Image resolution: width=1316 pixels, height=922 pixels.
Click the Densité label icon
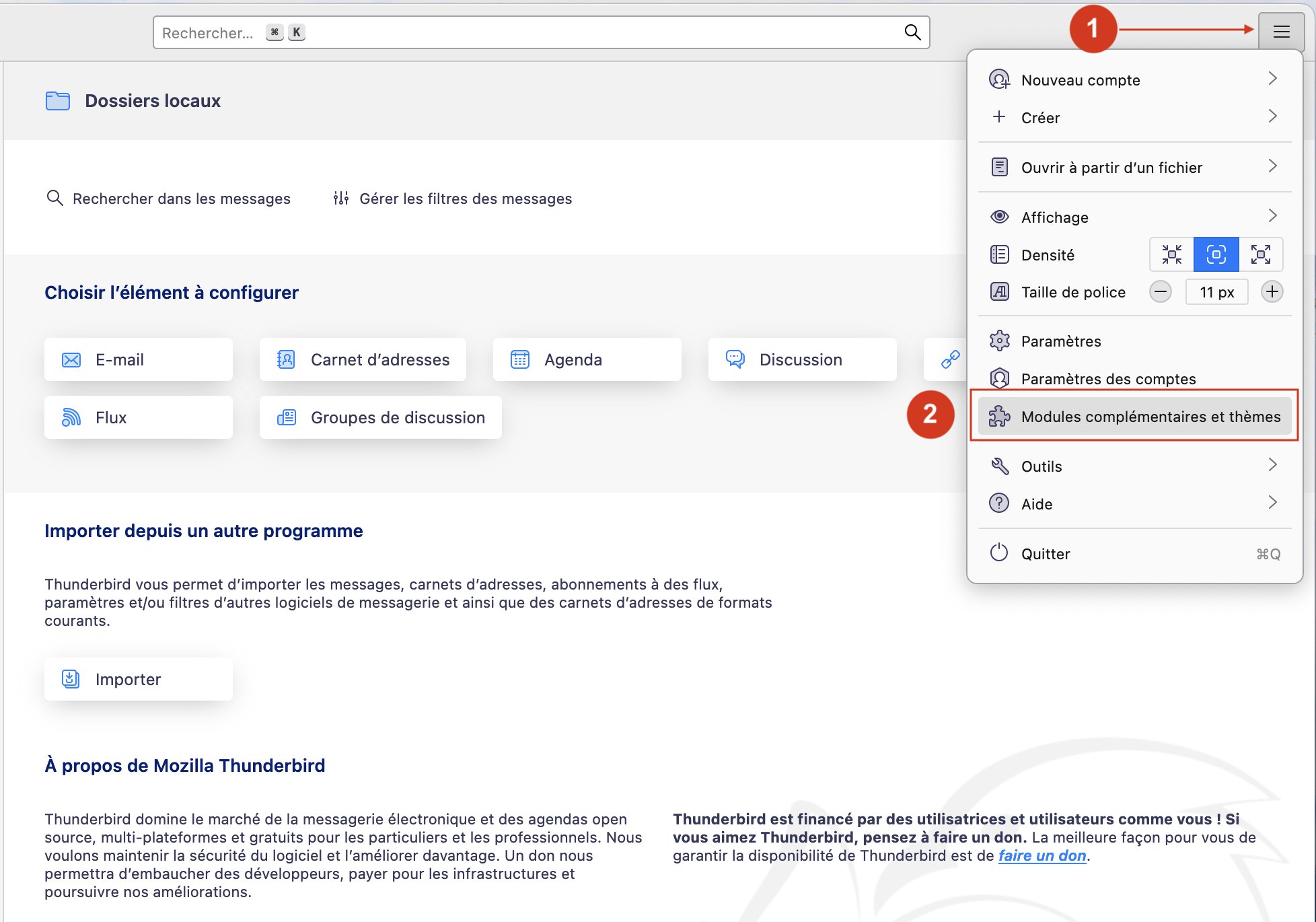1000,254
